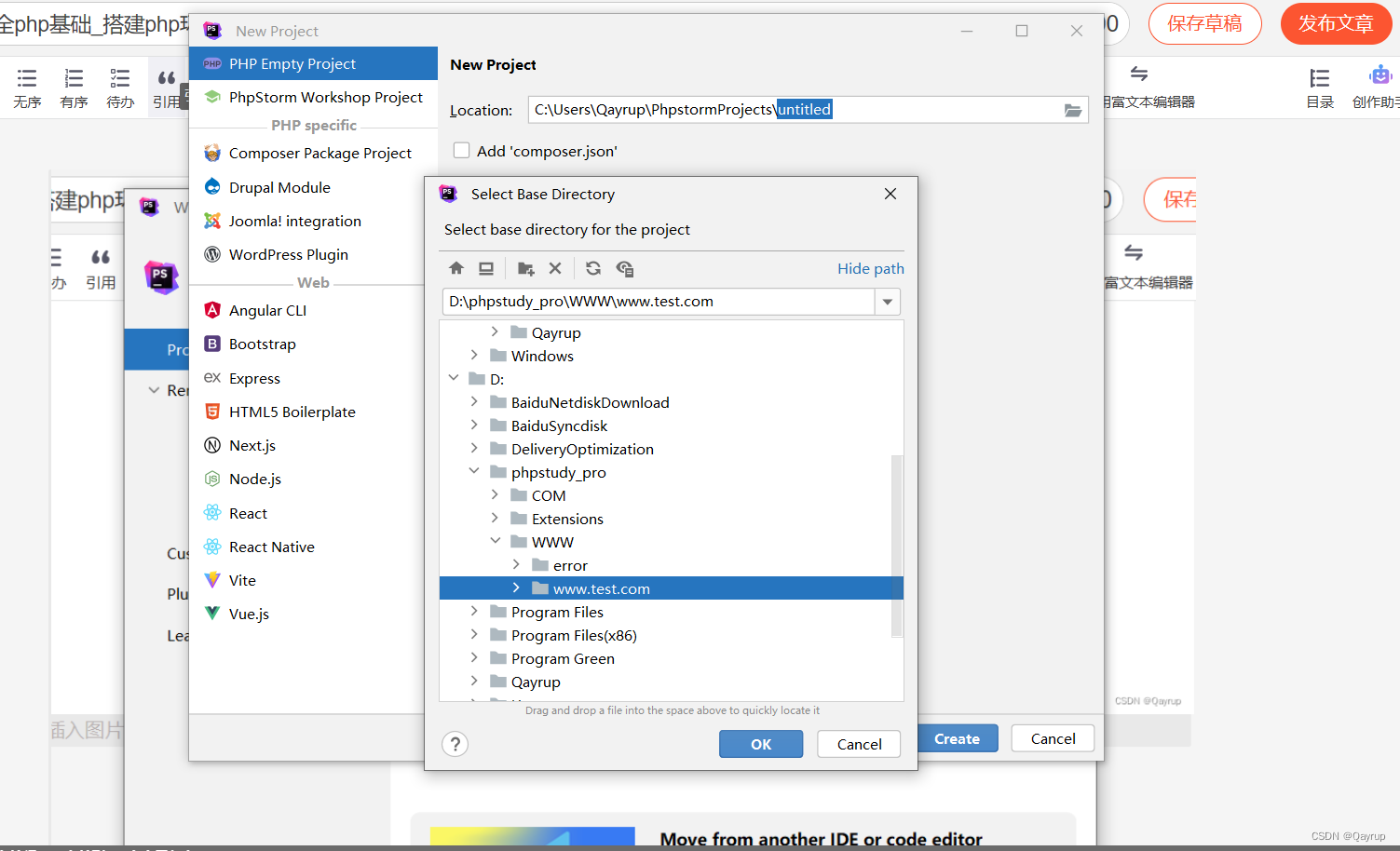
Task: Click the 目录 table of contents icon
Action: pyautogui.click(x=1319, y=78)
